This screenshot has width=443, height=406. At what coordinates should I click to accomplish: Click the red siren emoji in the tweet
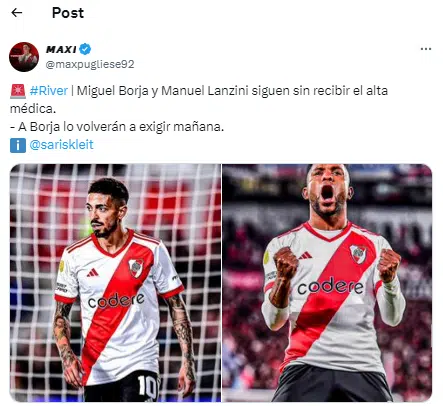tap(18, 91)
